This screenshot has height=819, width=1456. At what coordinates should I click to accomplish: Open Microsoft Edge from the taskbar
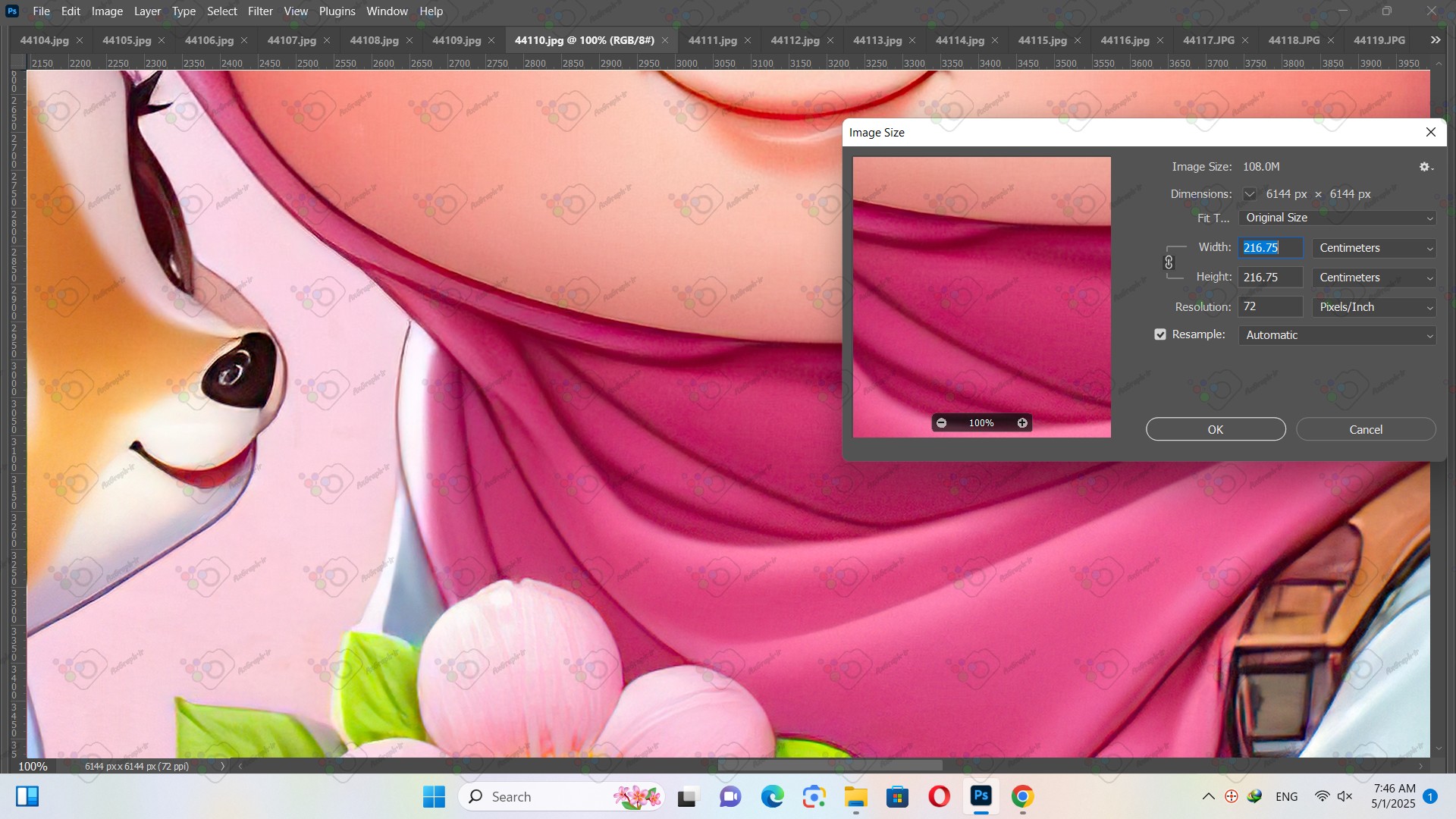click(772, 796)
